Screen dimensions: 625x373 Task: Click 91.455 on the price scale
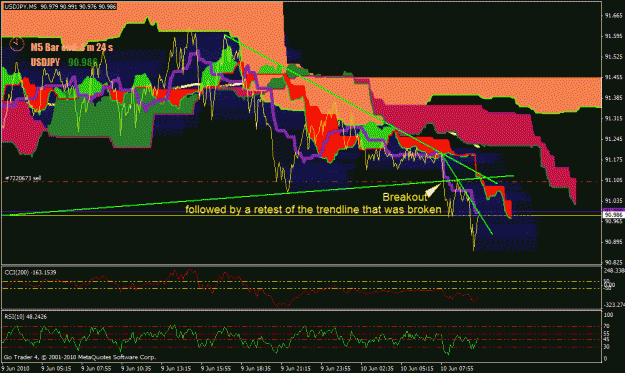(613, 77)
